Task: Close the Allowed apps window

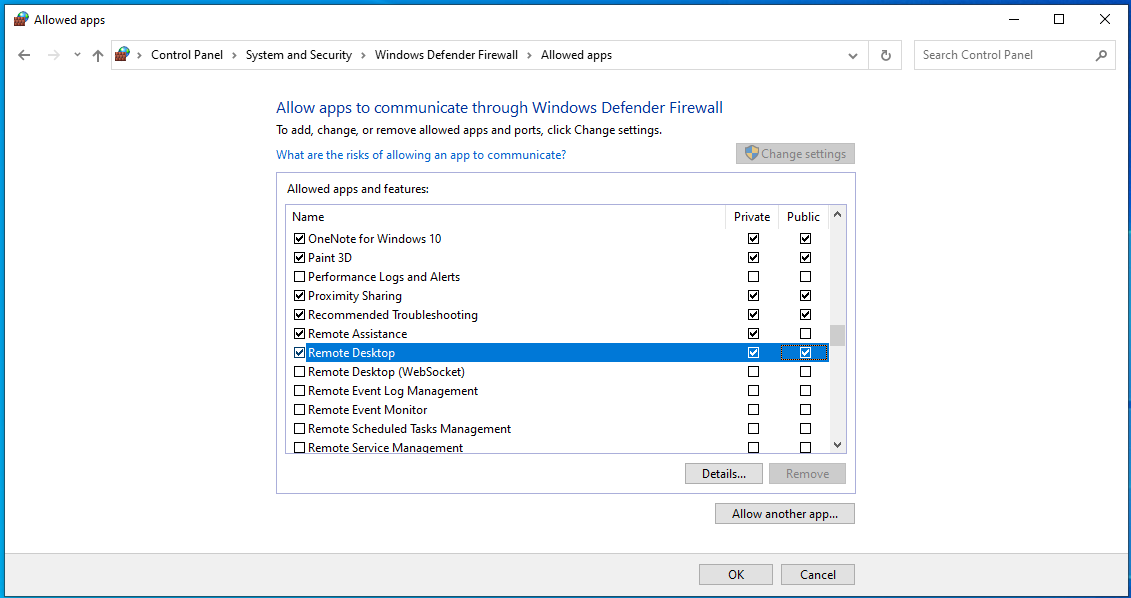Action: tap(1104, 19)
